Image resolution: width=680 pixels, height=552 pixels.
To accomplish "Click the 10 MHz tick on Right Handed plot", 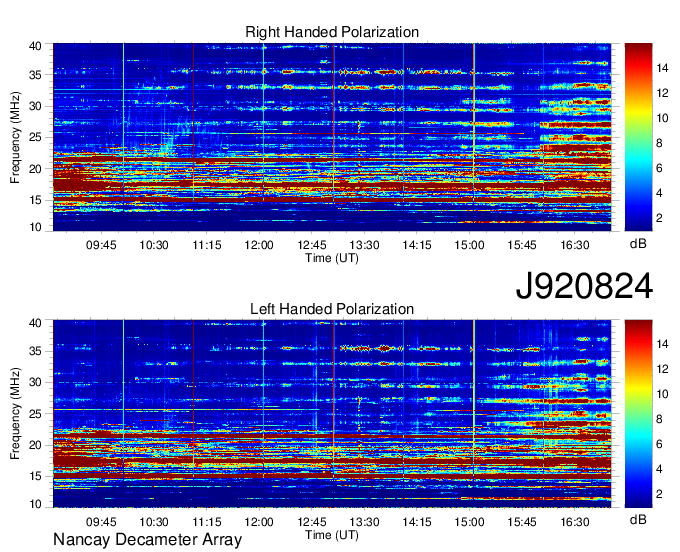I will coord(35,227).
